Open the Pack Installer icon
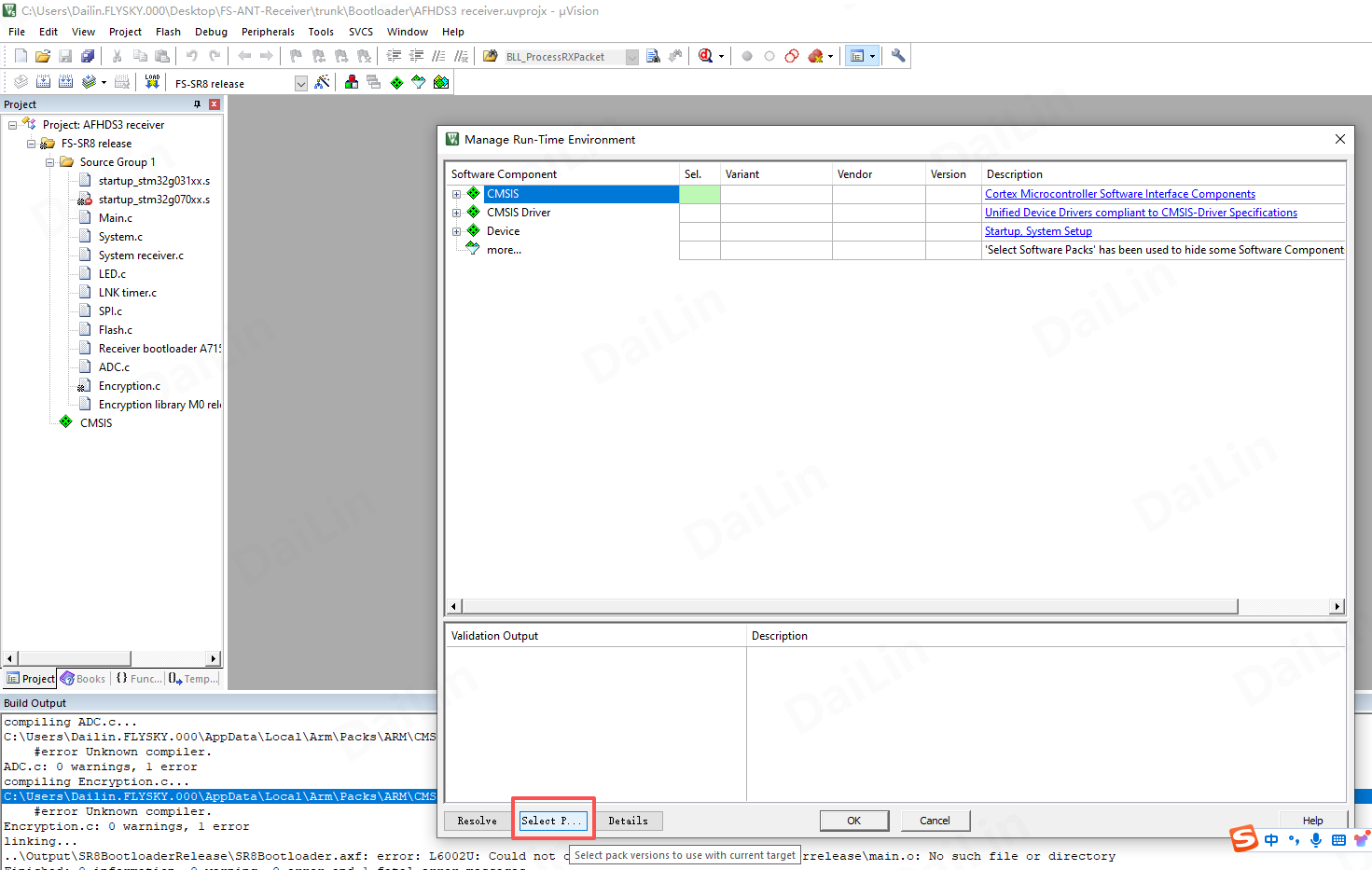1372x870 pixels. click(x=441, y=82)
